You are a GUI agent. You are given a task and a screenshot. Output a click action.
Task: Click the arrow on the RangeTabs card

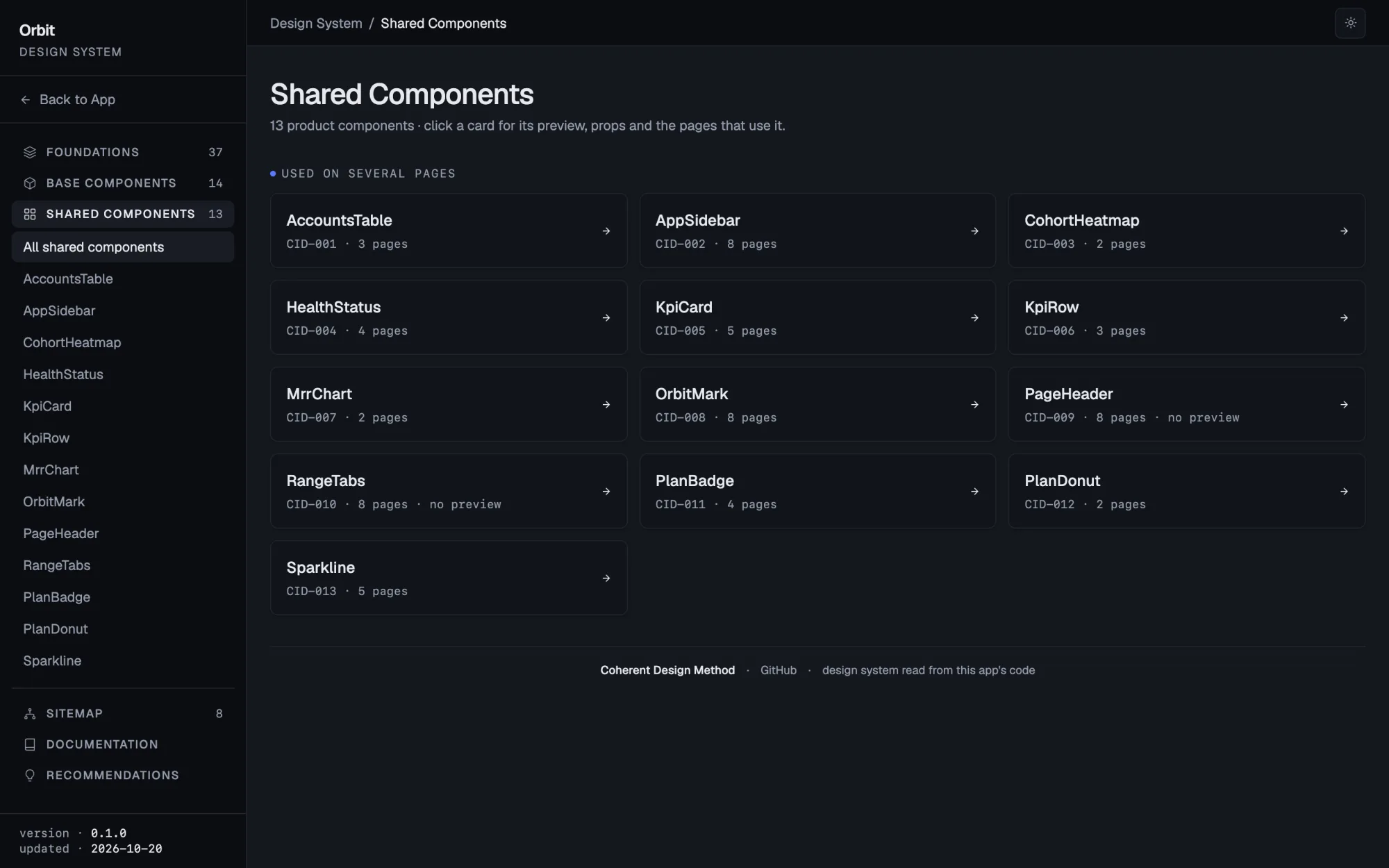click(x=606, y=492)
